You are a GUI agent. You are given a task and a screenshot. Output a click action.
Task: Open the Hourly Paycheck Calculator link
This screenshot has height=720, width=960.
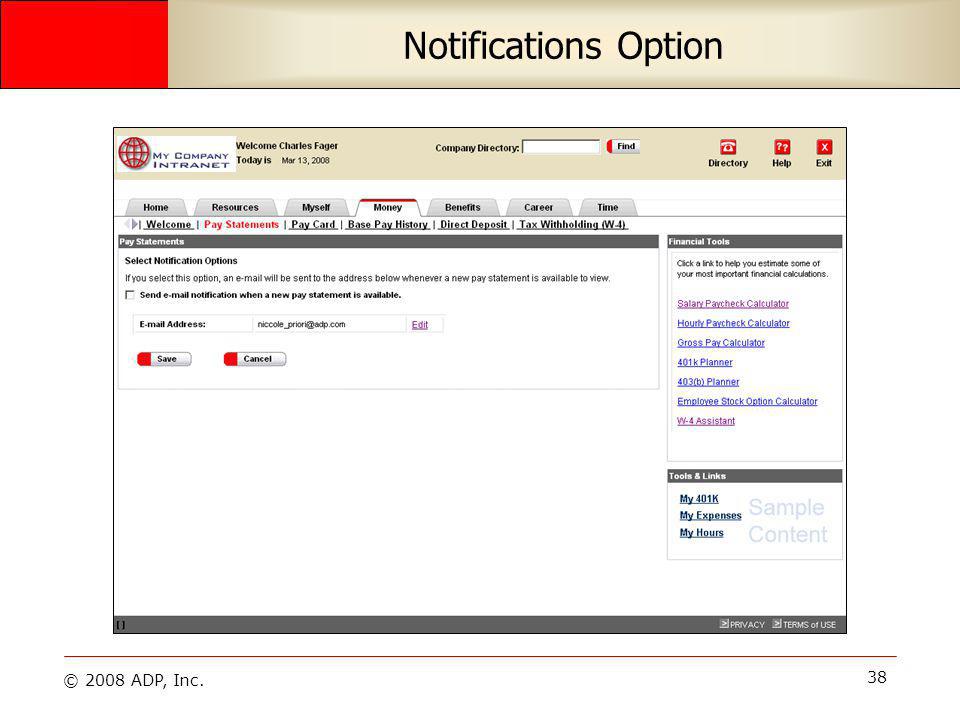[733, 323]
